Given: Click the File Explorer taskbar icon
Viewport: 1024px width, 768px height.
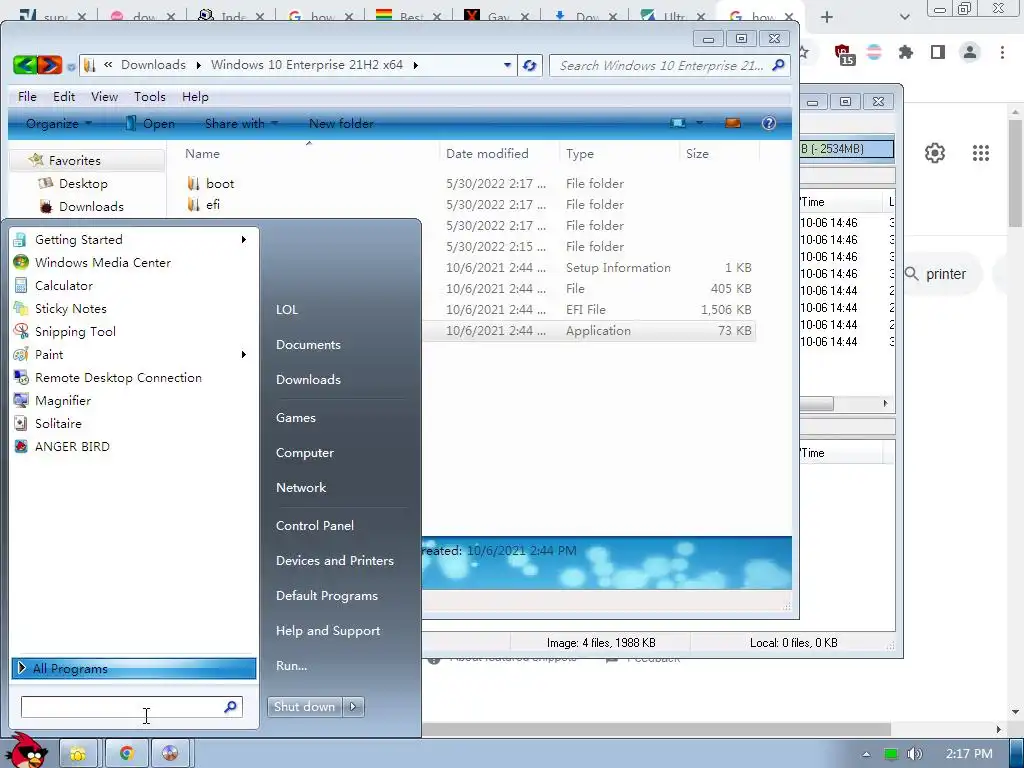Looking at the screenshot, I should click(78, 754).
